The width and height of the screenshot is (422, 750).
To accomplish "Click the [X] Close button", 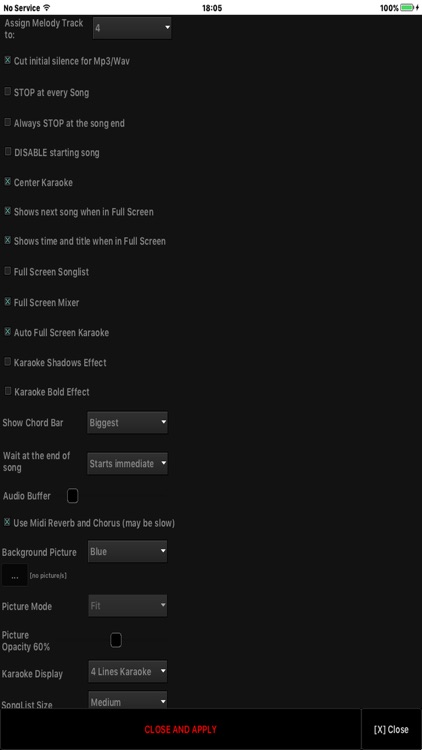I will [x=391, y=729].
